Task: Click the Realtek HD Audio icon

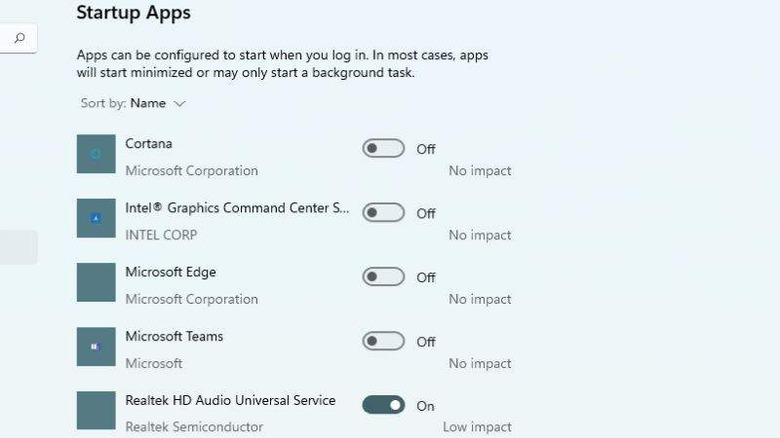Action: [97, 410]
